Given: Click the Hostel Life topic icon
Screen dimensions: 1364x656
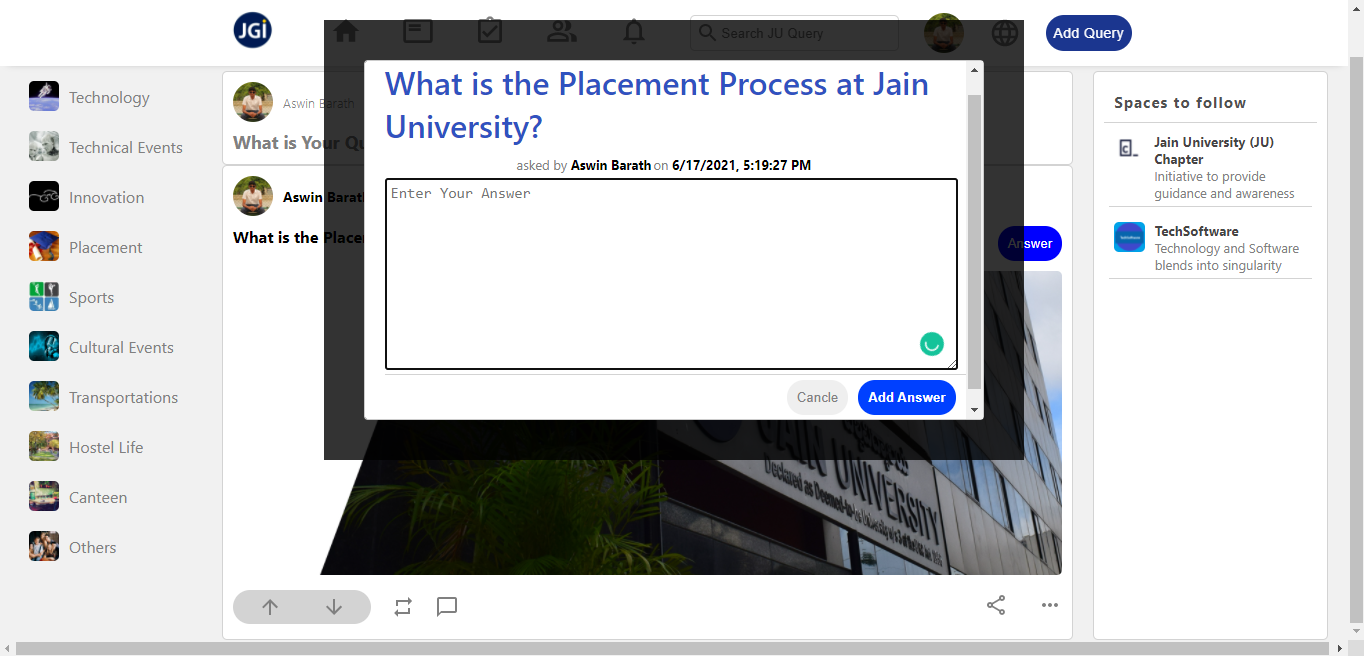Looking at the screenshot, I should coord(44,446).
